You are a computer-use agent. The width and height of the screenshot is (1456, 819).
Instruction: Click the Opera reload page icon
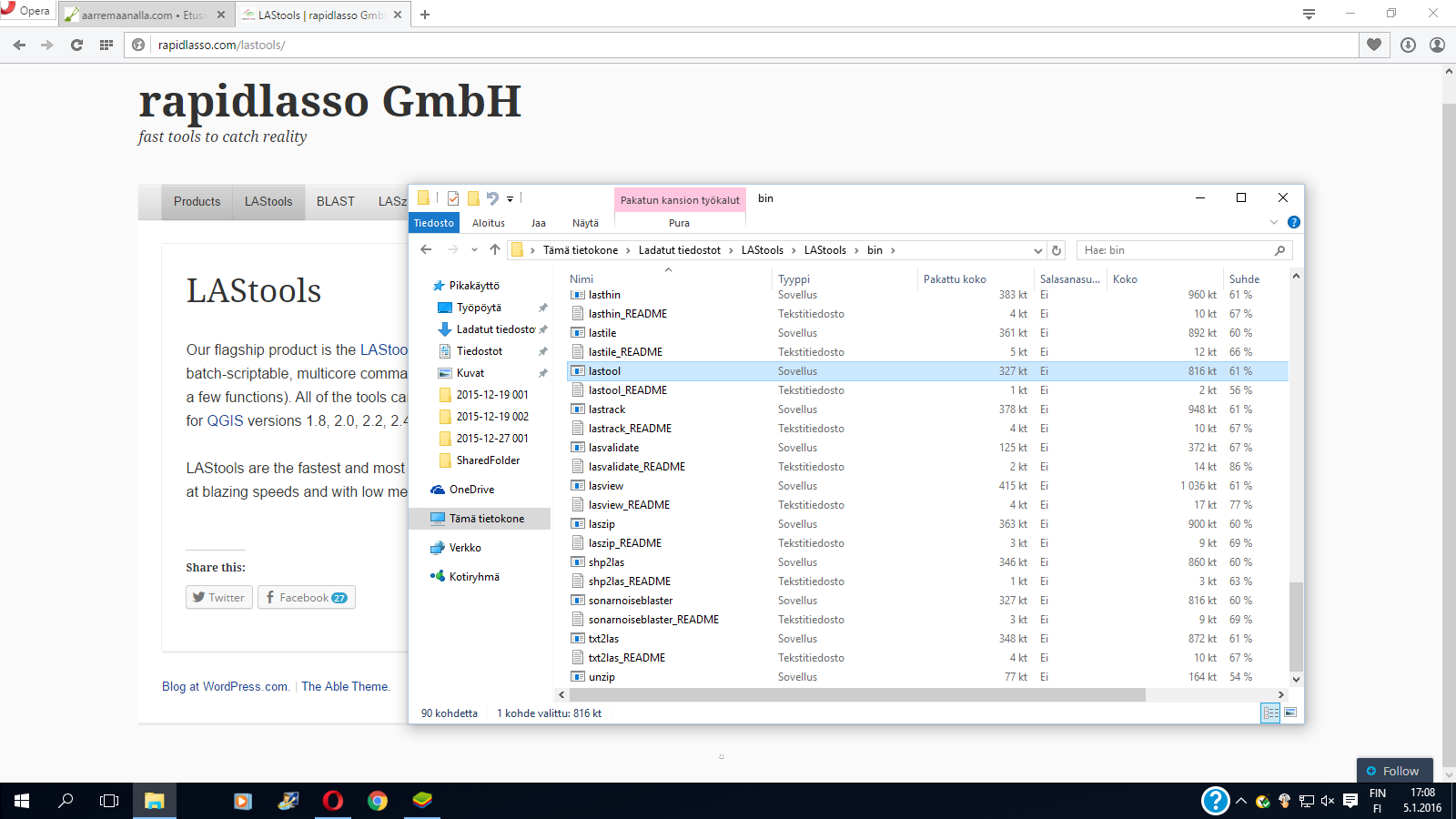click(x=76, y=45)
